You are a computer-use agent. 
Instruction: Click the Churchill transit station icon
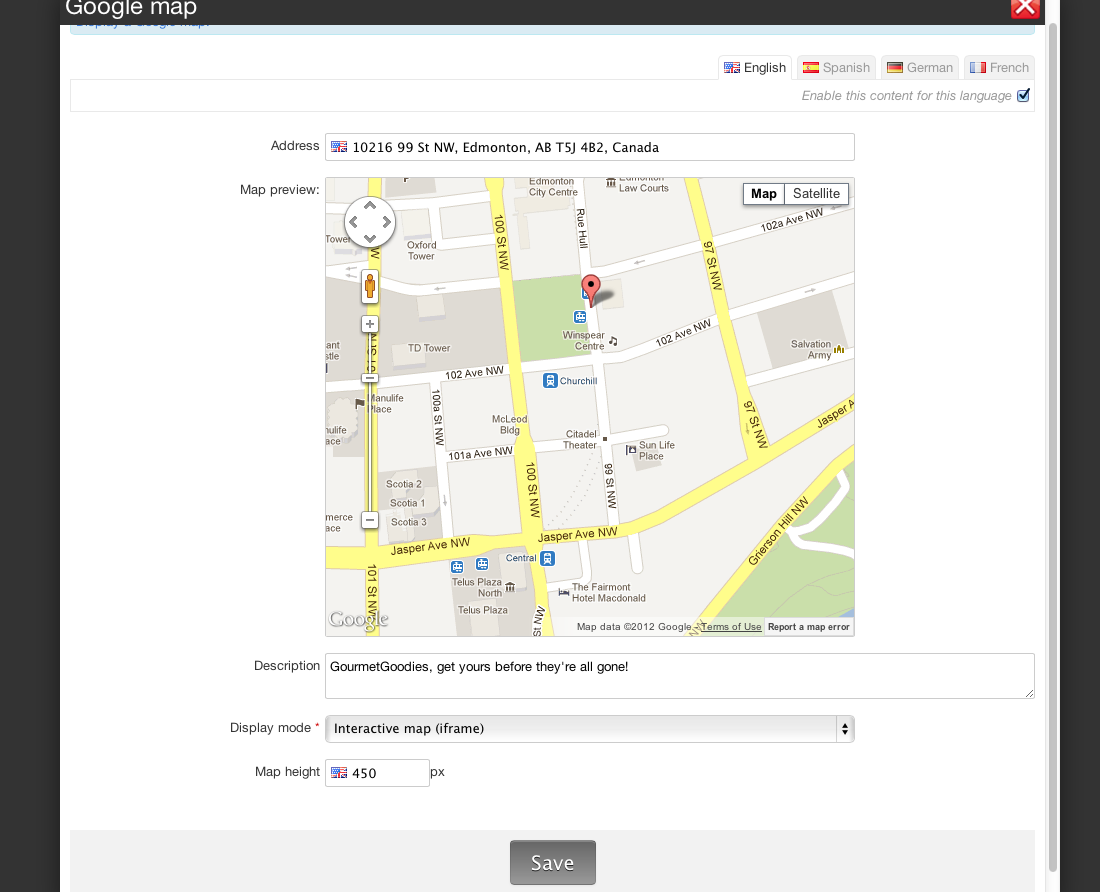point(551,381)
